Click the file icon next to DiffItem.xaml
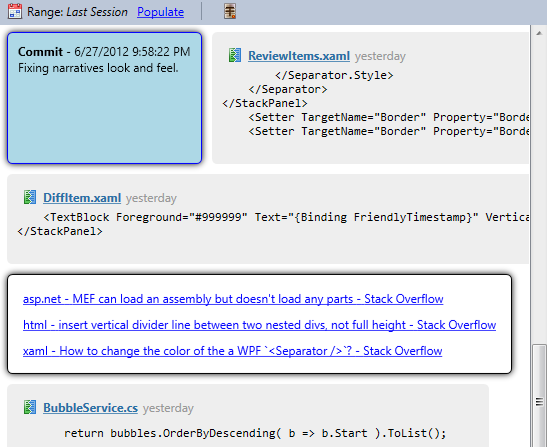547x447 pixels. [30, 197]
